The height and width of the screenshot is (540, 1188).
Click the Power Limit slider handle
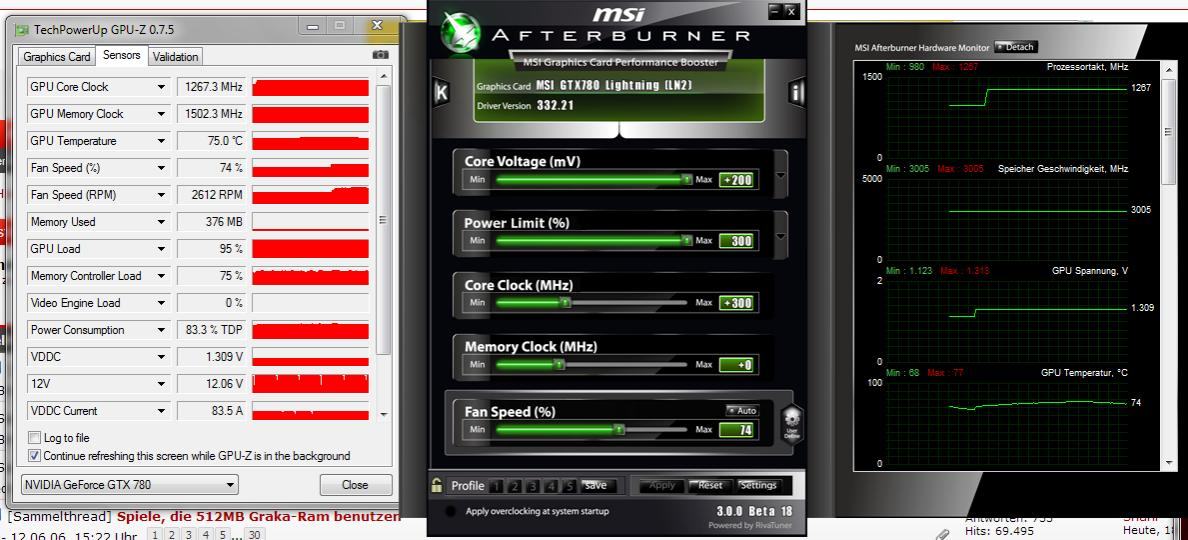(686, 241)
